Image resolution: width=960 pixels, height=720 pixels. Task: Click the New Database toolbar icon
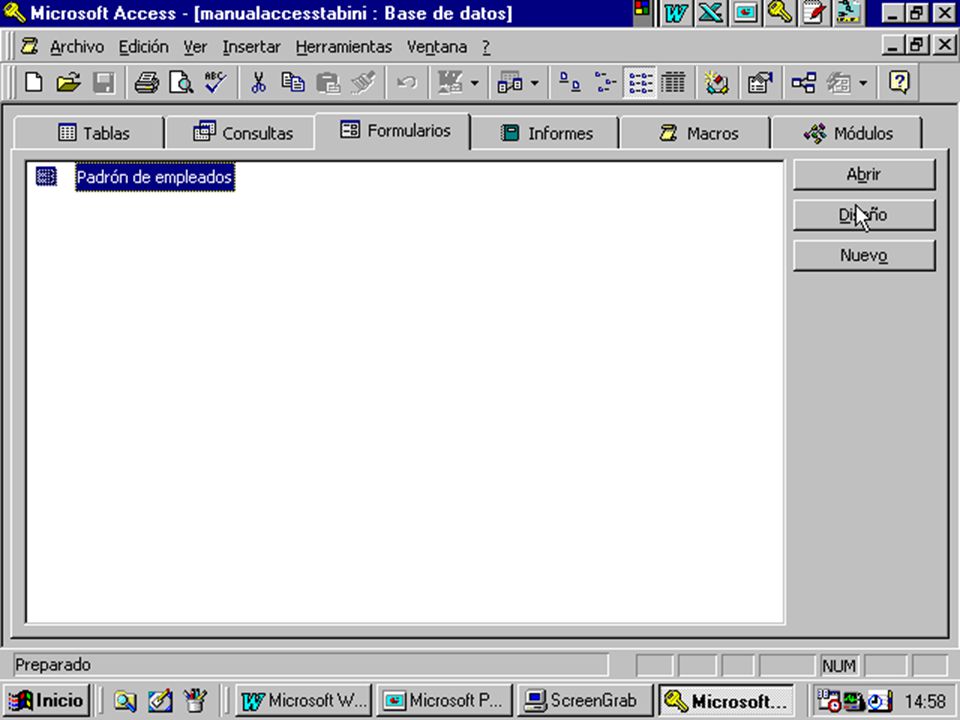point(34,82)
